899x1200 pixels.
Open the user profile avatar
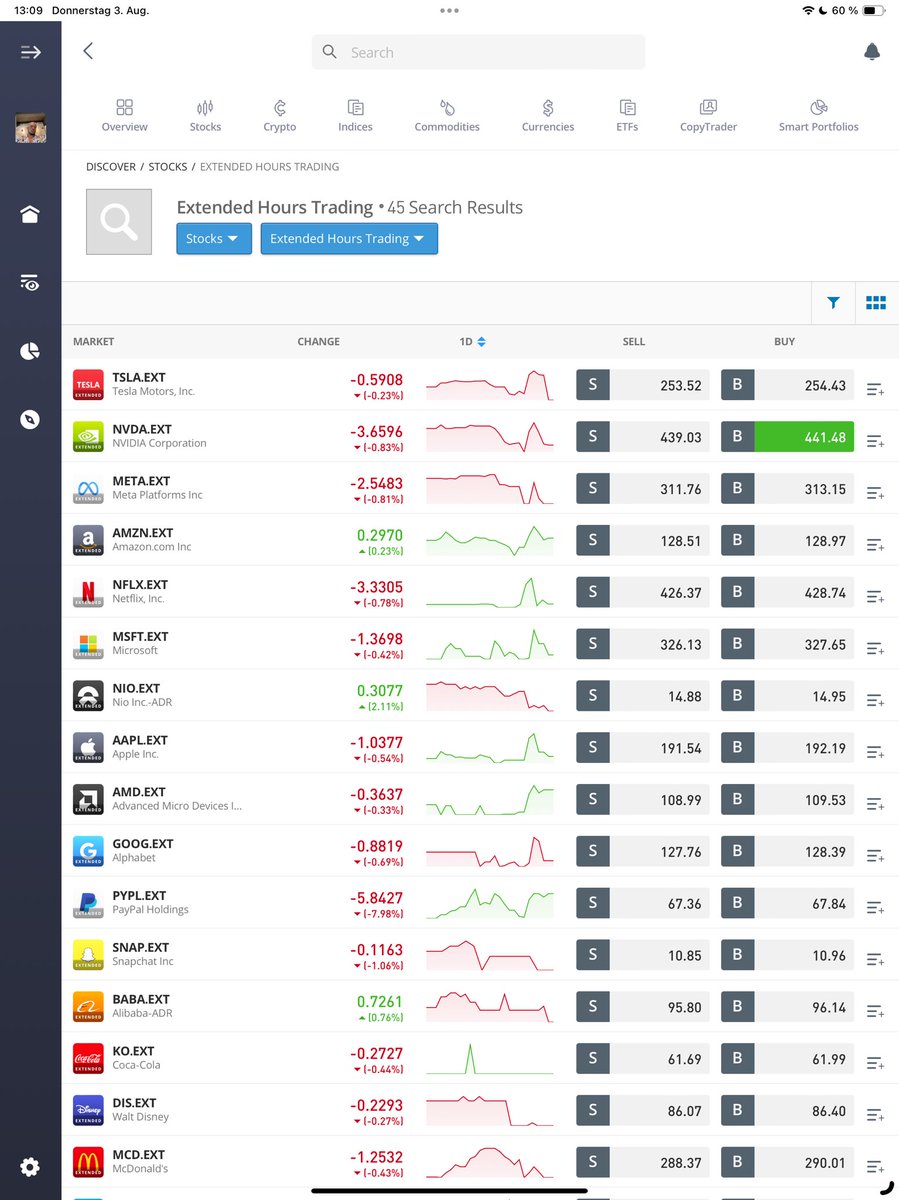click(x=30, y=128)
